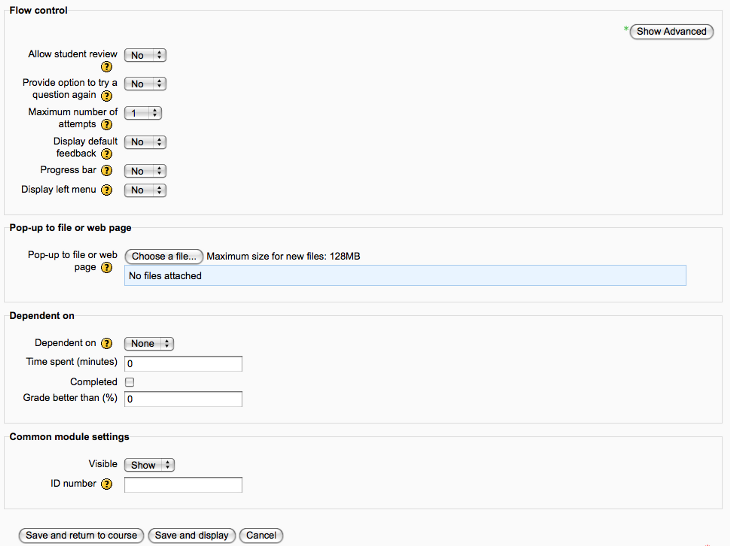Click 'Pop-up to file or web page' heading

[x=70, y=228]
